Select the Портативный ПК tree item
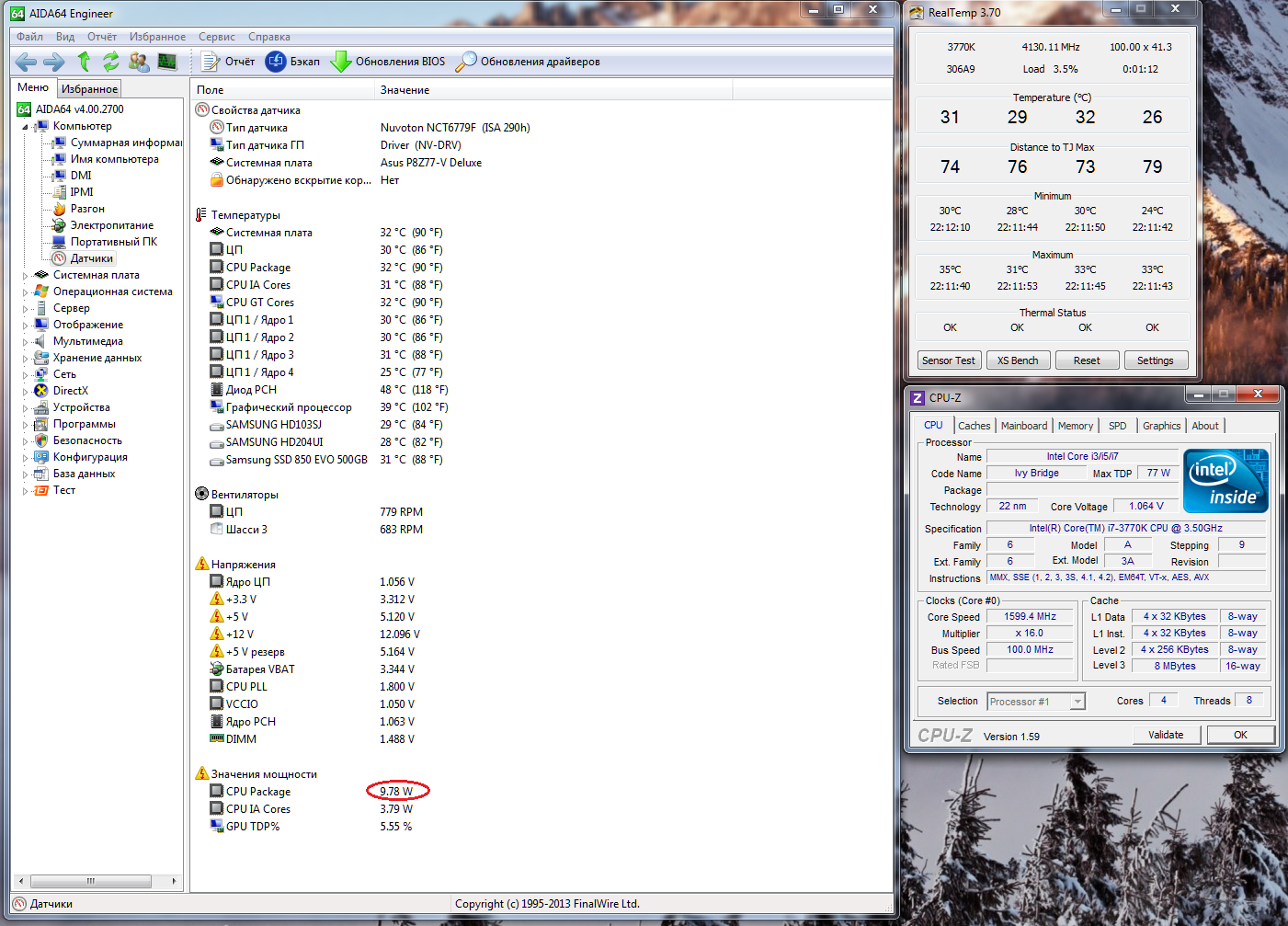 [x=105, y=242]
